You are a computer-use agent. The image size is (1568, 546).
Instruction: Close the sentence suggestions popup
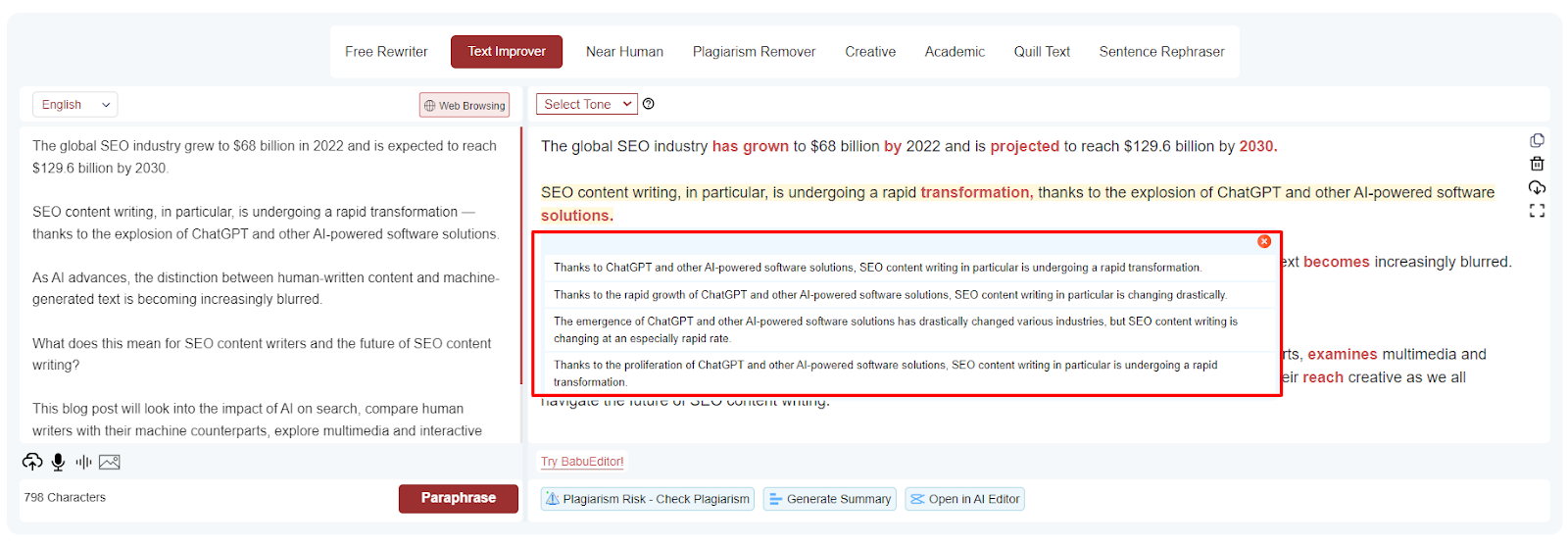1264,241
